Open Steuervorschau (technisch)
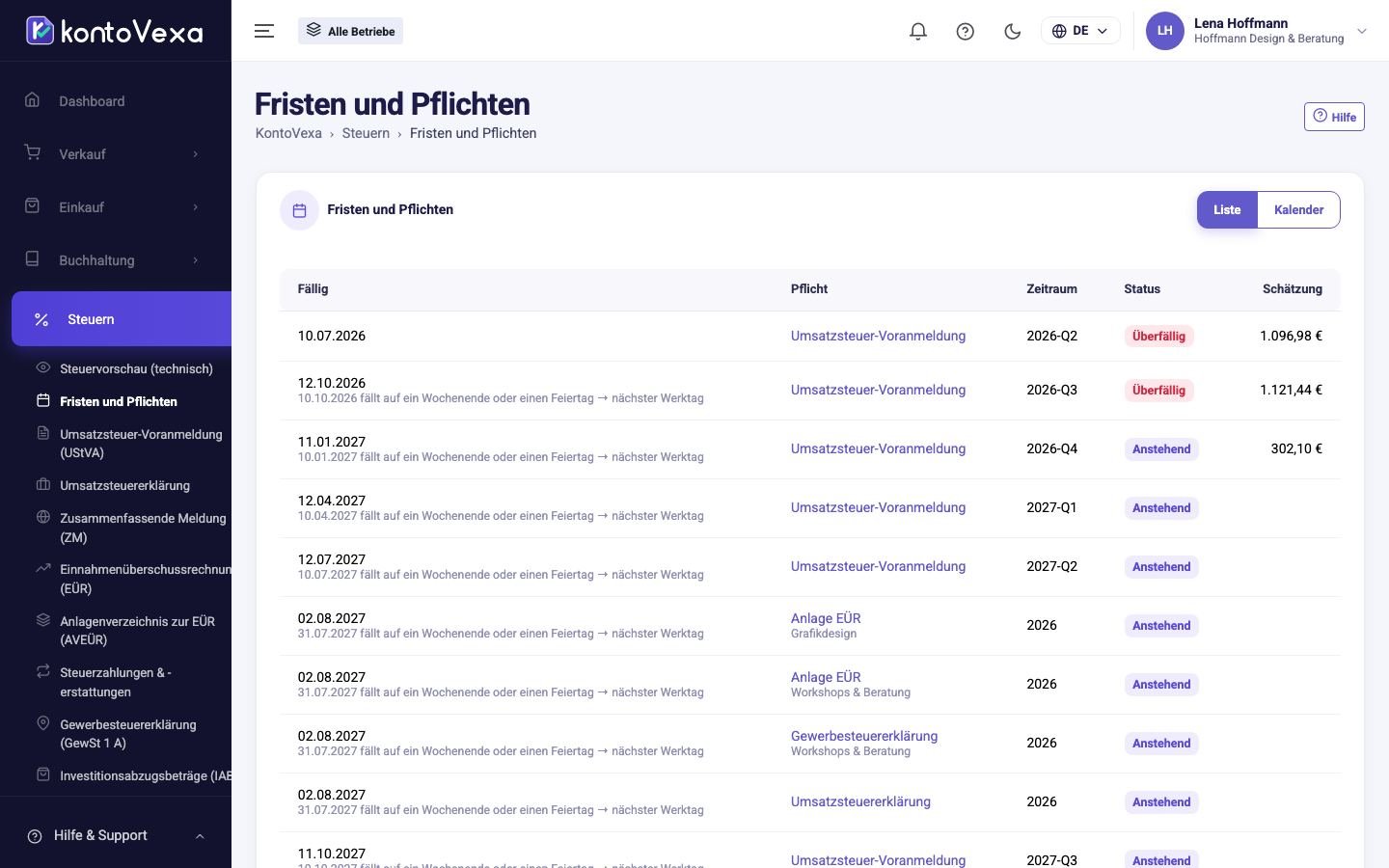The width and height of the screenshot is (1389, 868). (136, 368)
